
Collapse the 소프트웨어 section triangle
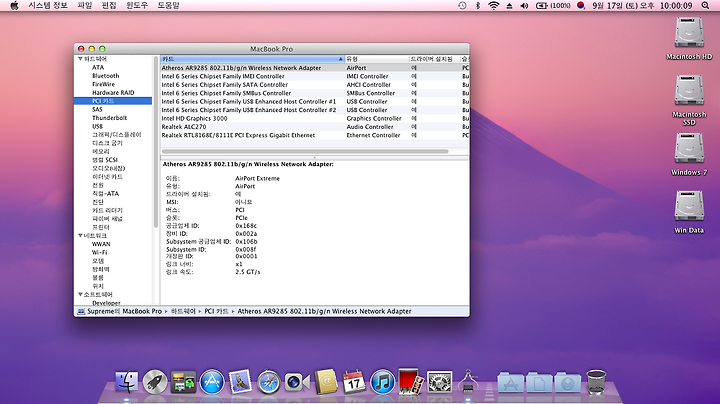pos(80,294)
